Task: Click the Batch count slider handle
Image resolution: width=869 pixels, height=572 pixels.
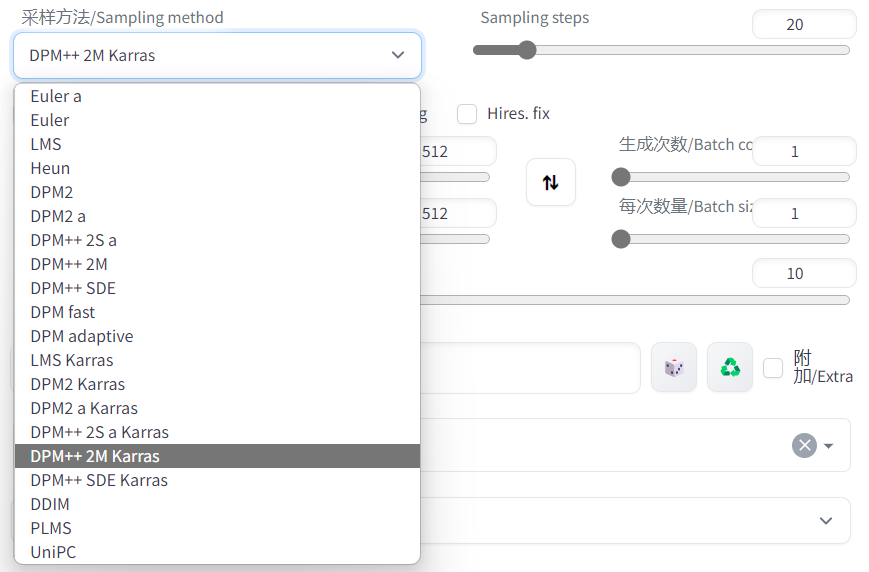Action: pos(621,177)
